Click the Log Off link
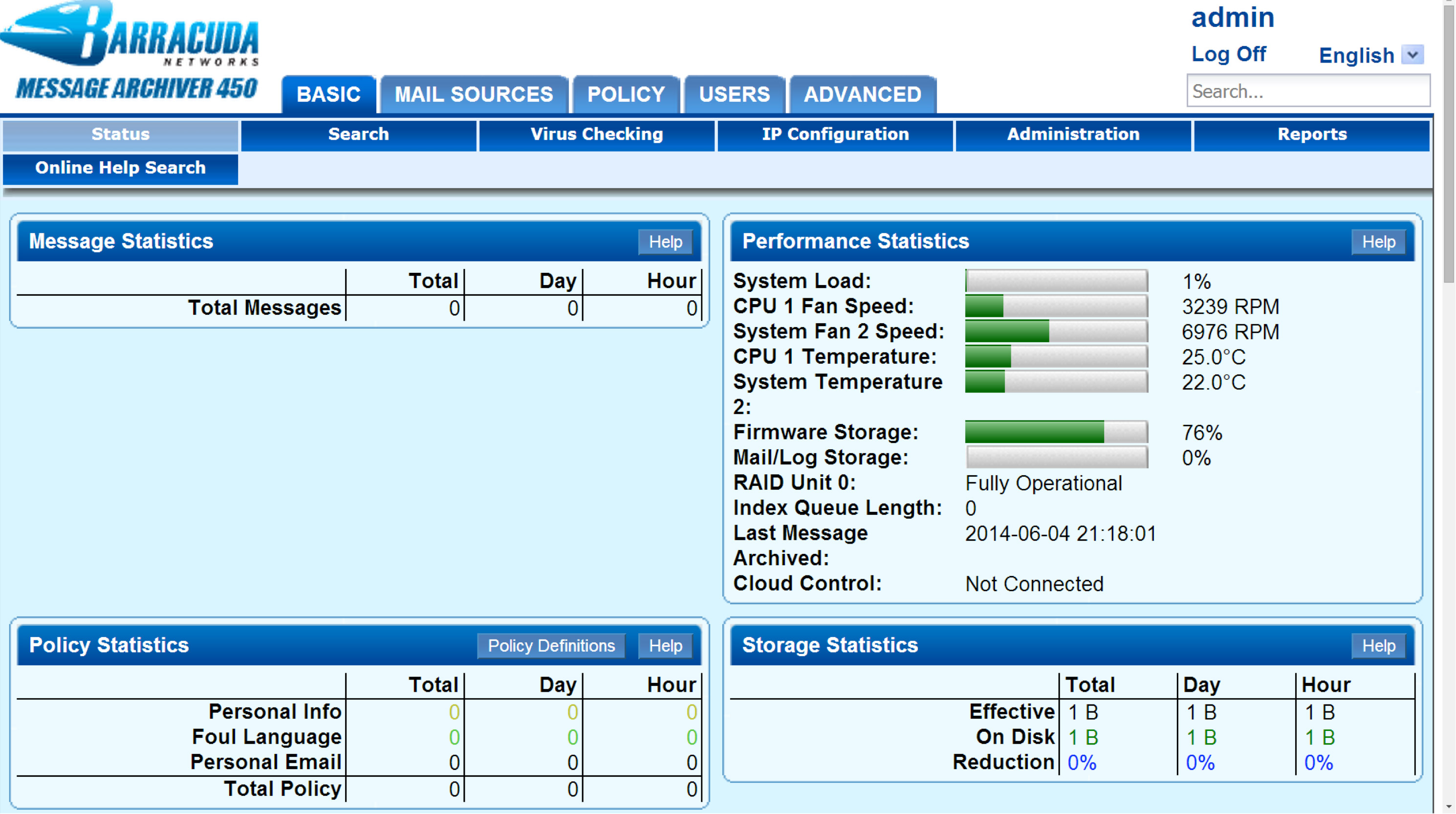1456x814 pixels. [1228, 54]
